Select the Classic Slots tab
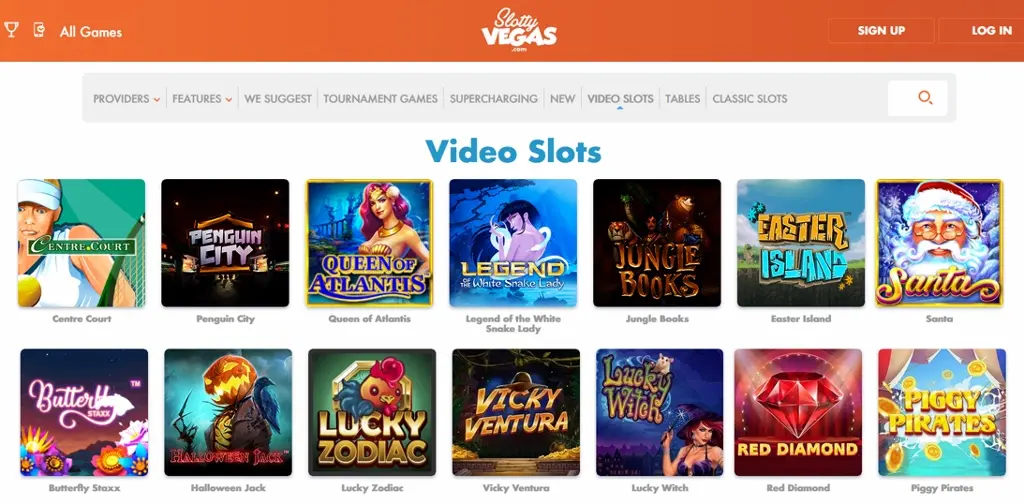The width and height of the screenshot is (1024, 504). [750, 99]
